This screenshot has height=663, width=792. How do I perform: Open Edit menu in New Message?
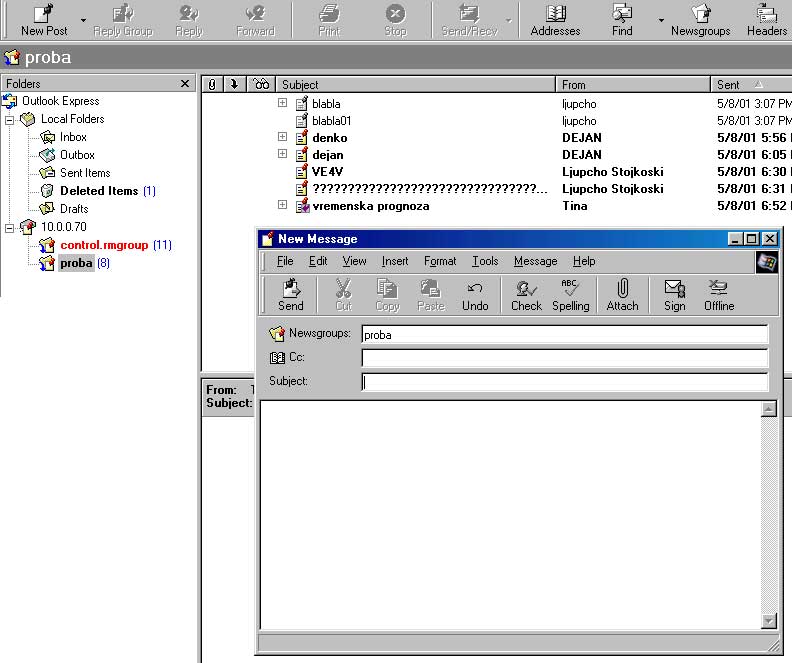pyautogui.click(x=318, y=261)
